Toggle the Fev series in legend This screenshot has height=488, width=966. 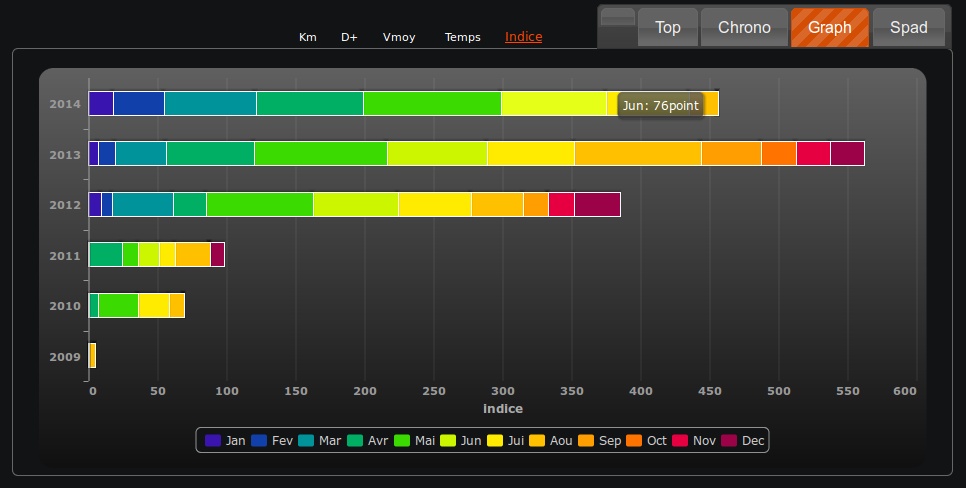[272, 441]
